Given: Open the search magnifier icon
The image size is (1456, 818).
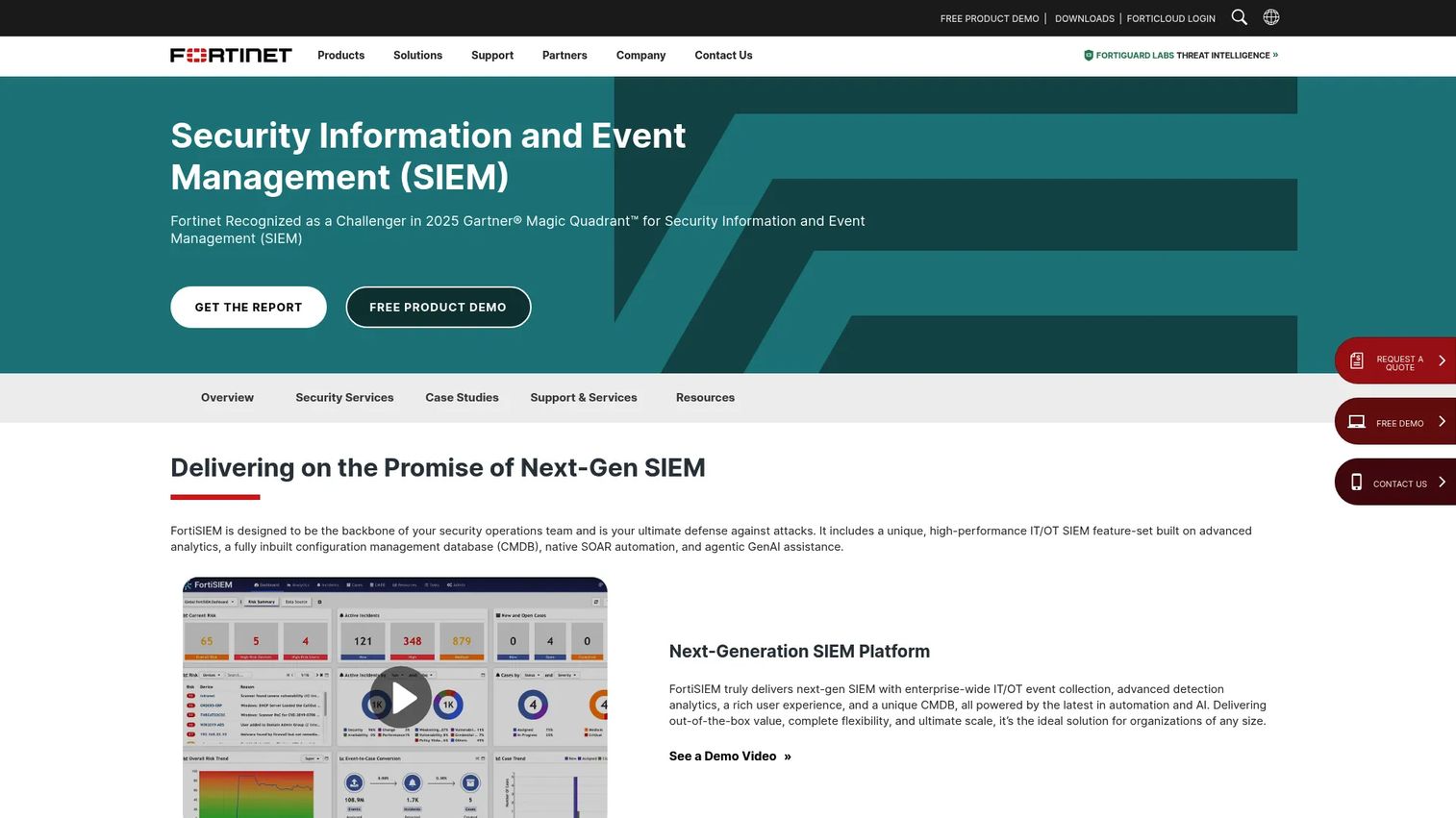Looking at the screenshot, I should pyautogui.click(x=1239, y=17).
